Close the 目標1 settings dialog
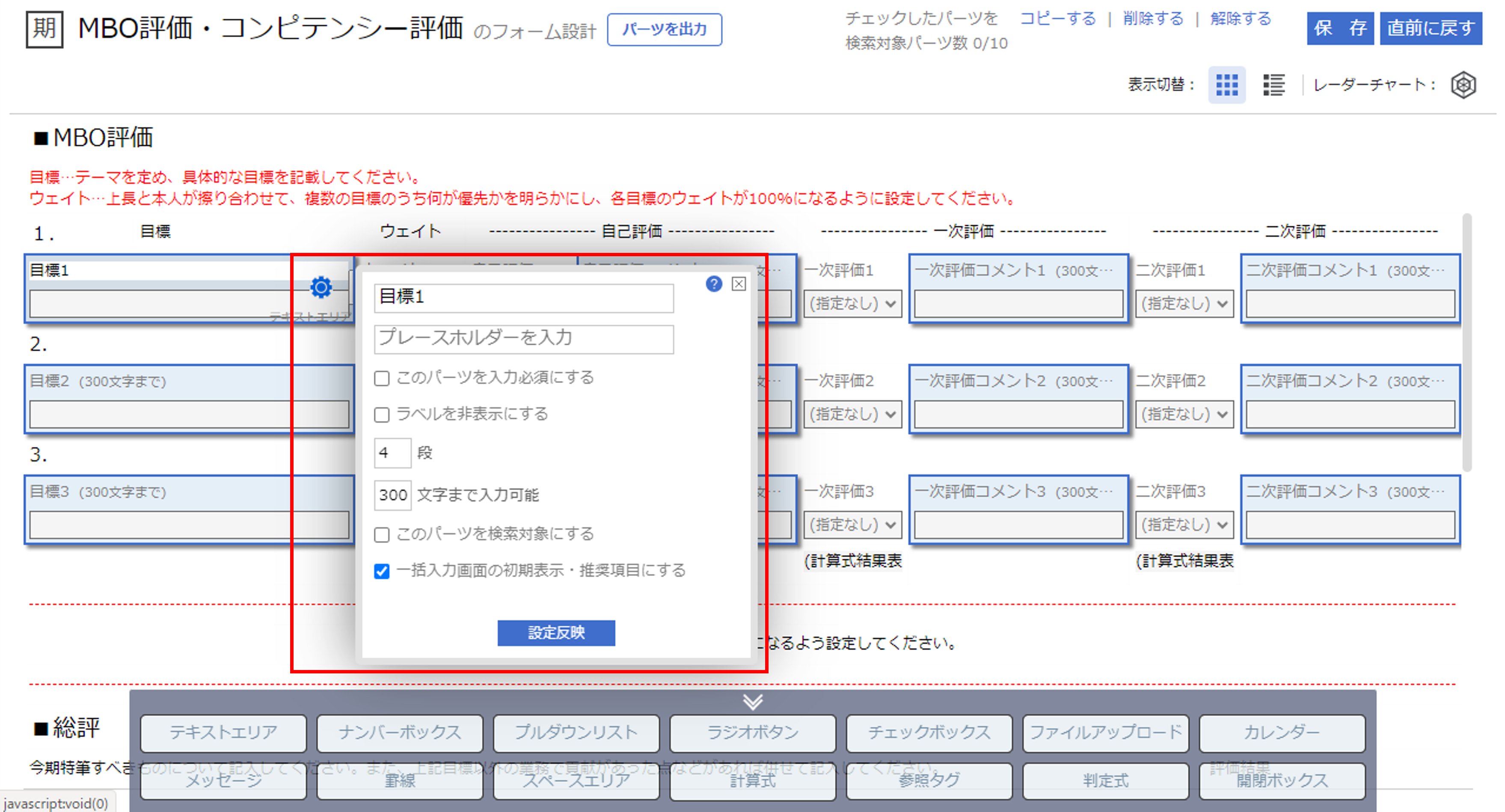1505x812 pixels. (739, 284)
